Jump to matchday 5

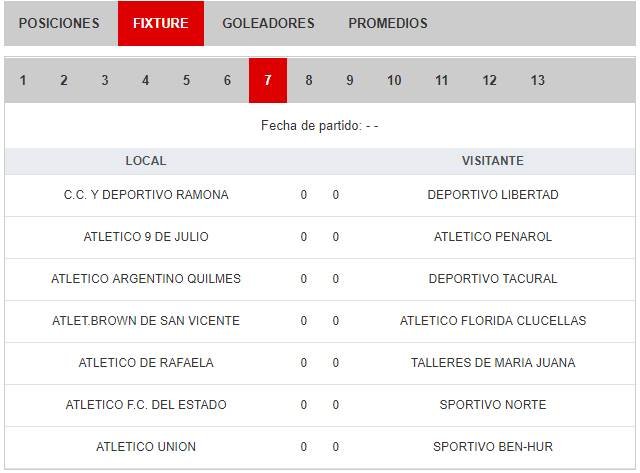coord(186,80)
